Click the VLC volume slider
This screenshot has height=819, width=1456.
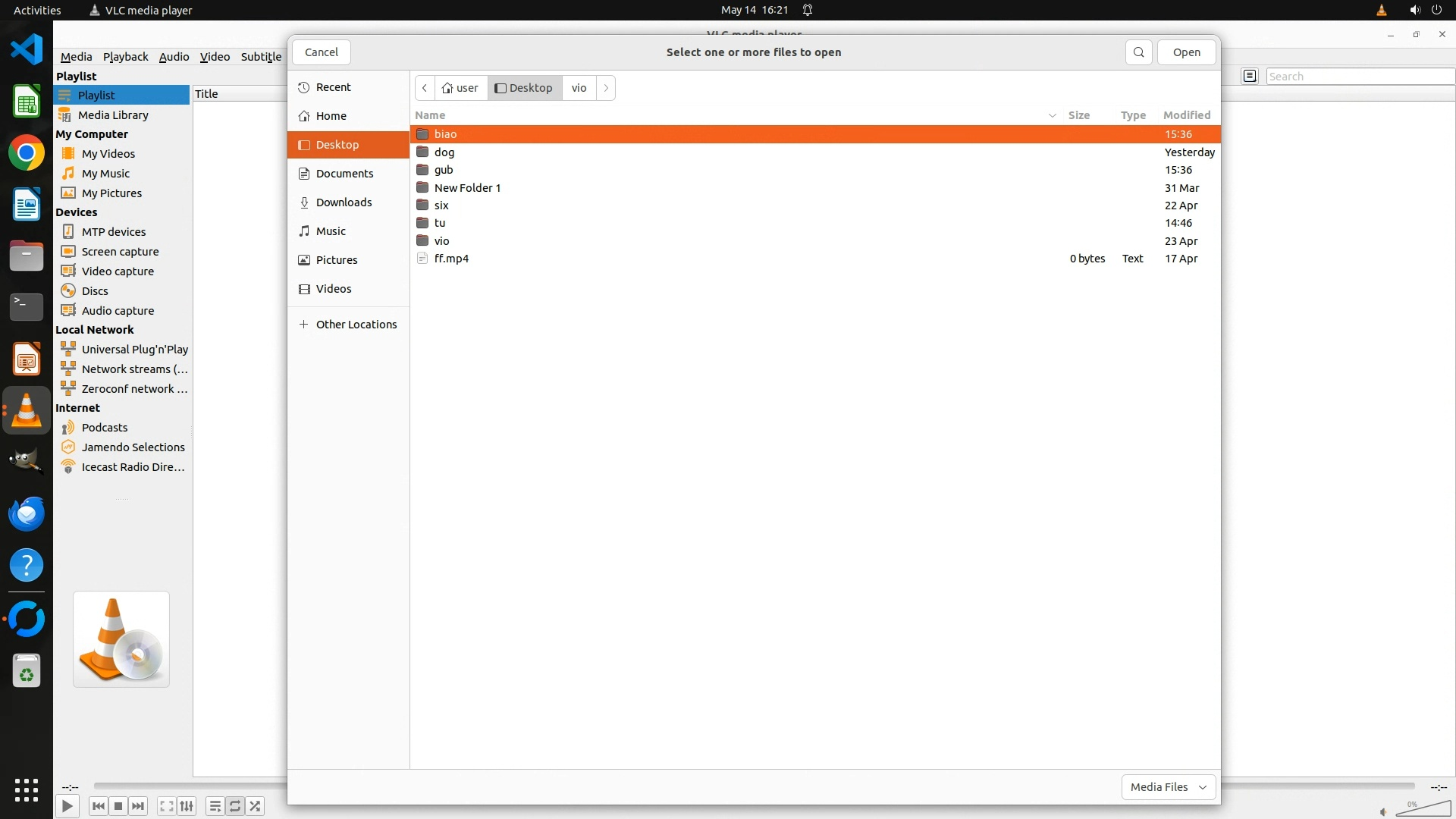(x=1422, y=810)
